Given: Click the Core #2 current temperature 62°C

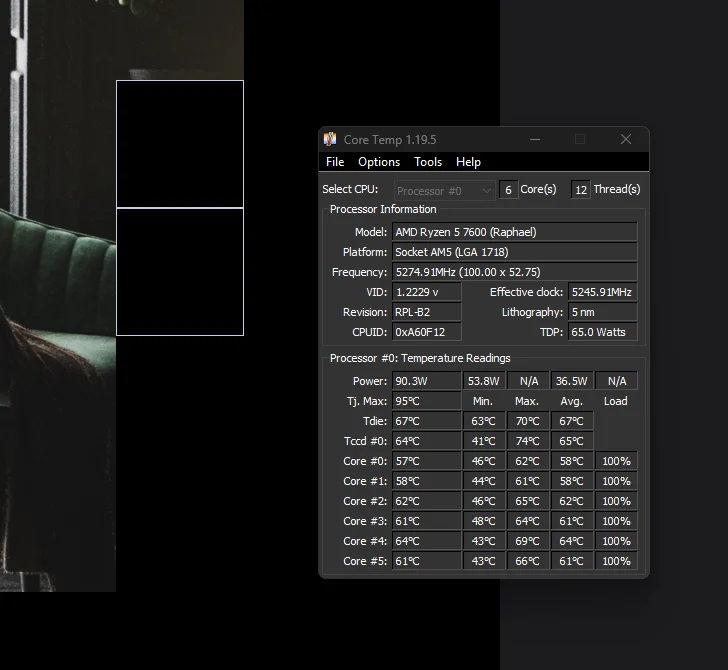Looking at the screenshot, I should (427, 501).
